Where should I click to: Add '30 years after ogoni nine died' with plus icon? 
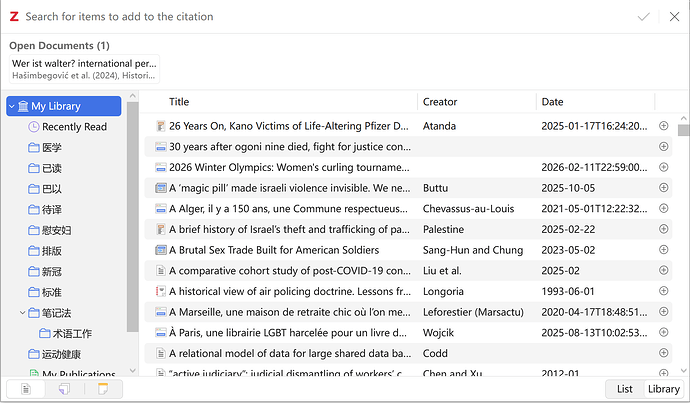coord(664,147)
